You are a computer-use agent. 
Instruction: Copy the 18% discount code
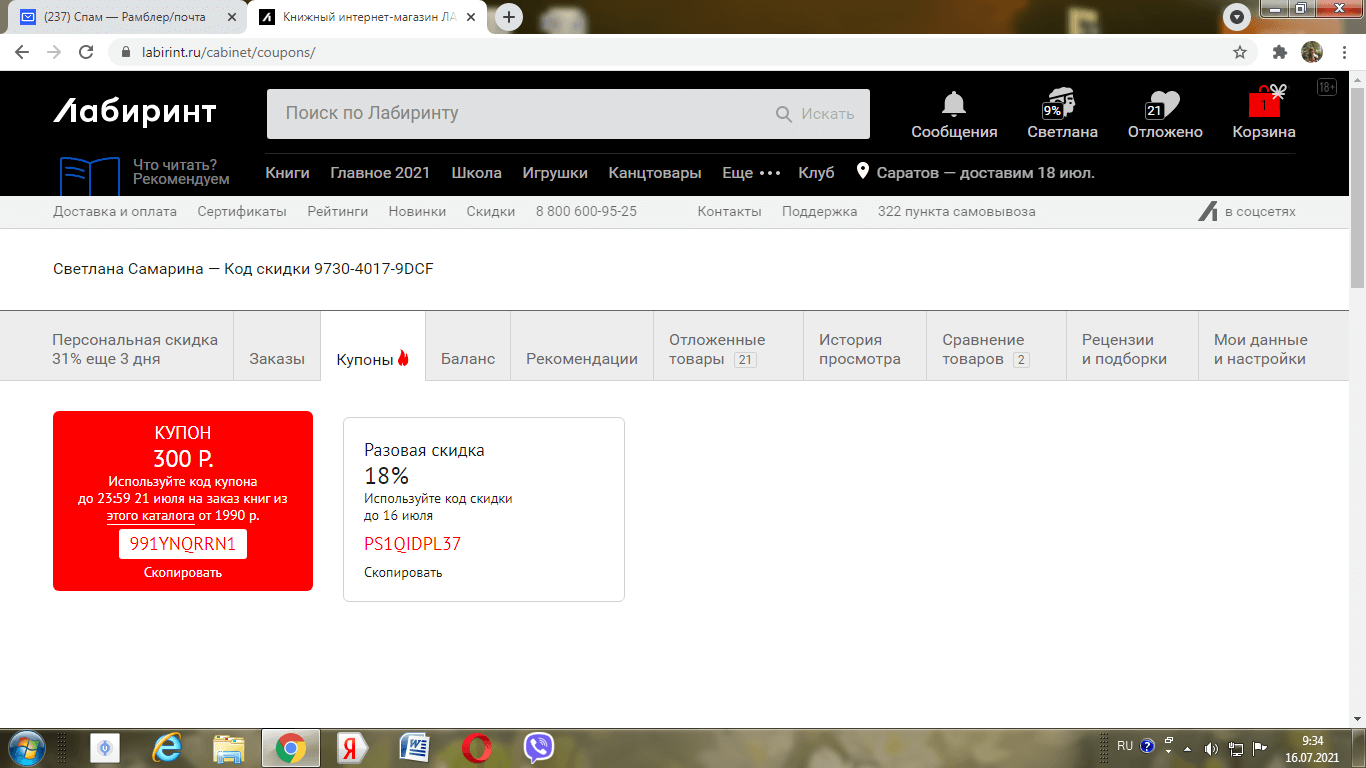click(403, 572)
